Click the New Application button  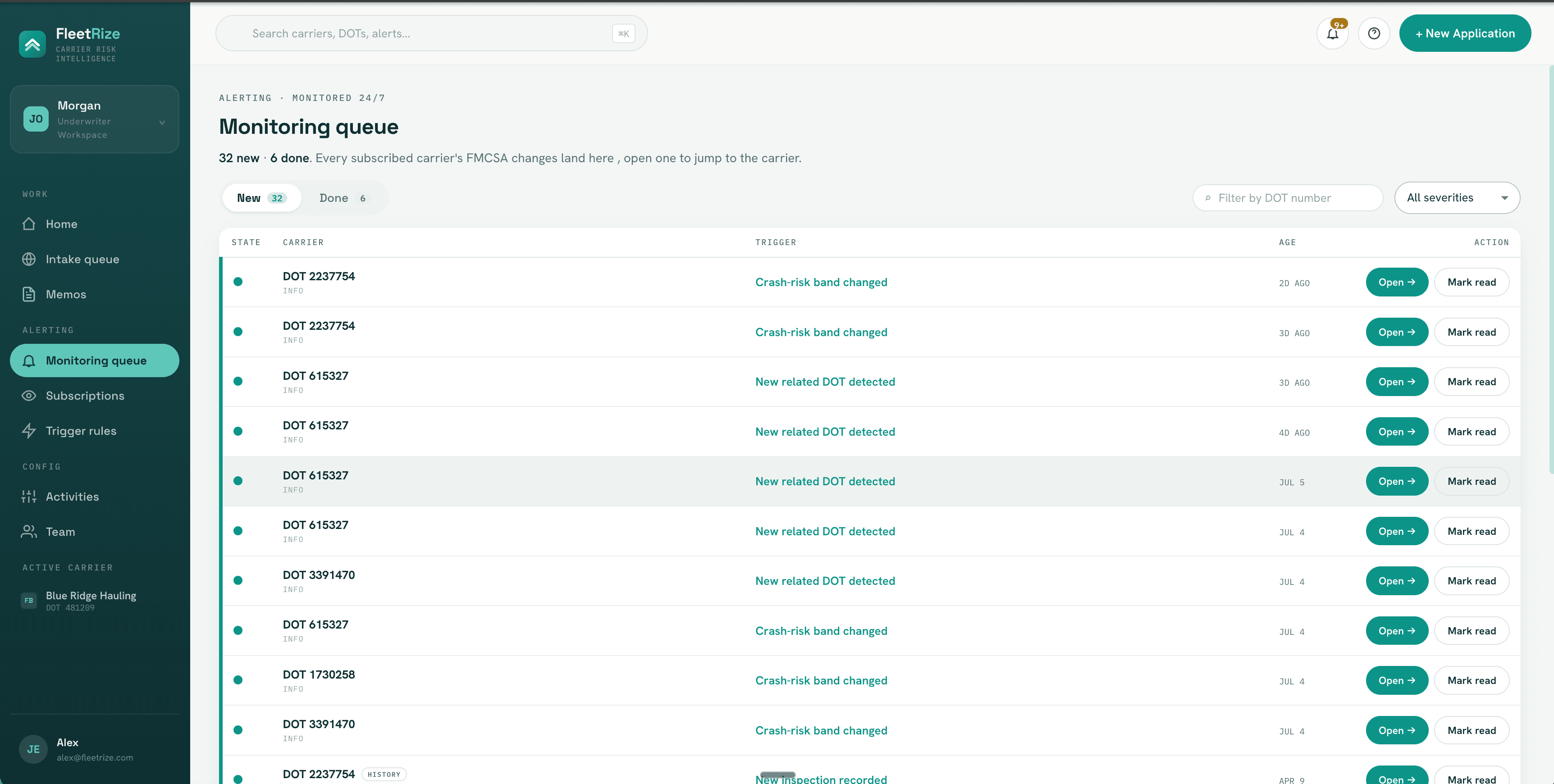(1465, 34)
